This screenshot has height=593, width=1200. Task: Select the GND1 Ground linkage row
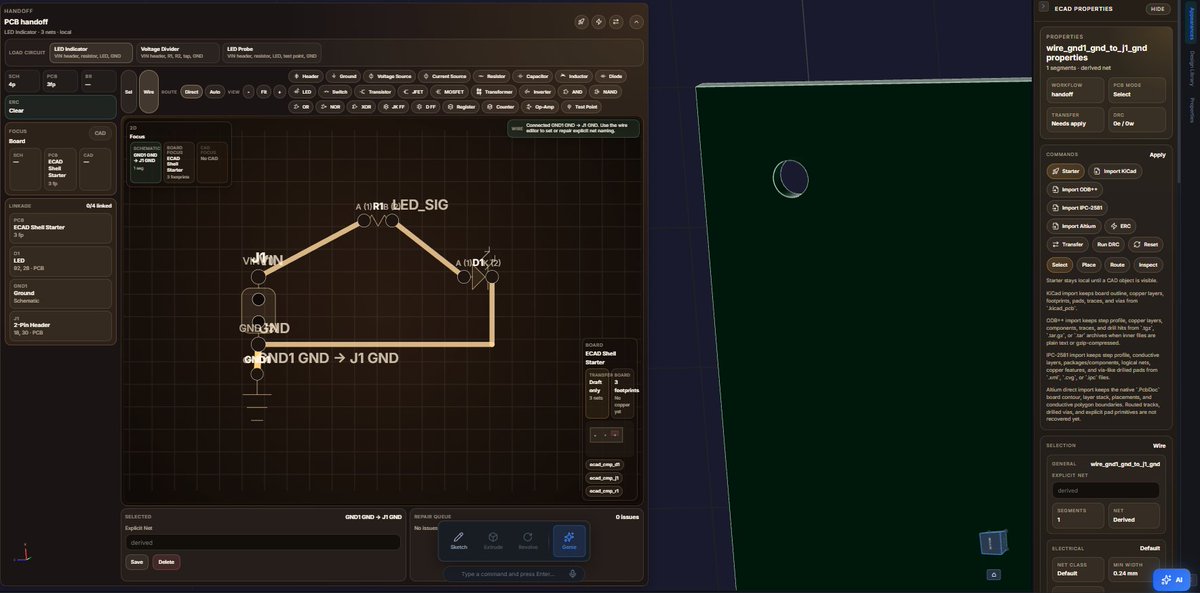(x=60, y=292)
